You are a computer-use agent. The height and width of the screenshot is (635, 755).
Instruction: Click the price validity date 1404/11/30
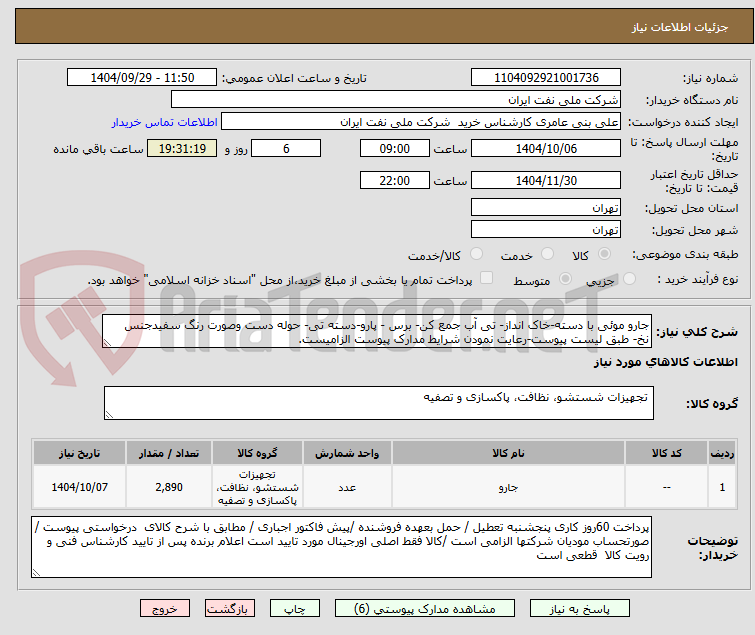[546, 181]
